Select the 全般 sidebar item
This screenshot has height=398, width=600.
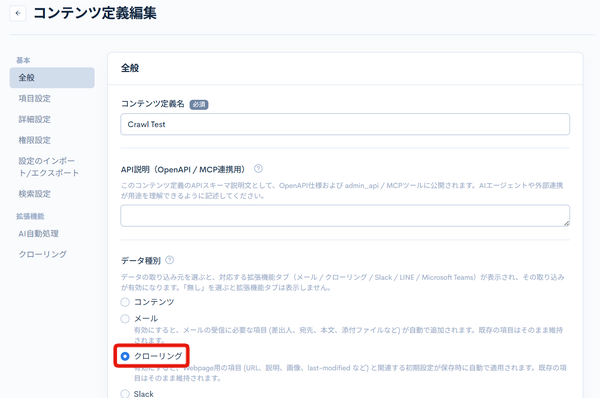click(x=52, y=78)
